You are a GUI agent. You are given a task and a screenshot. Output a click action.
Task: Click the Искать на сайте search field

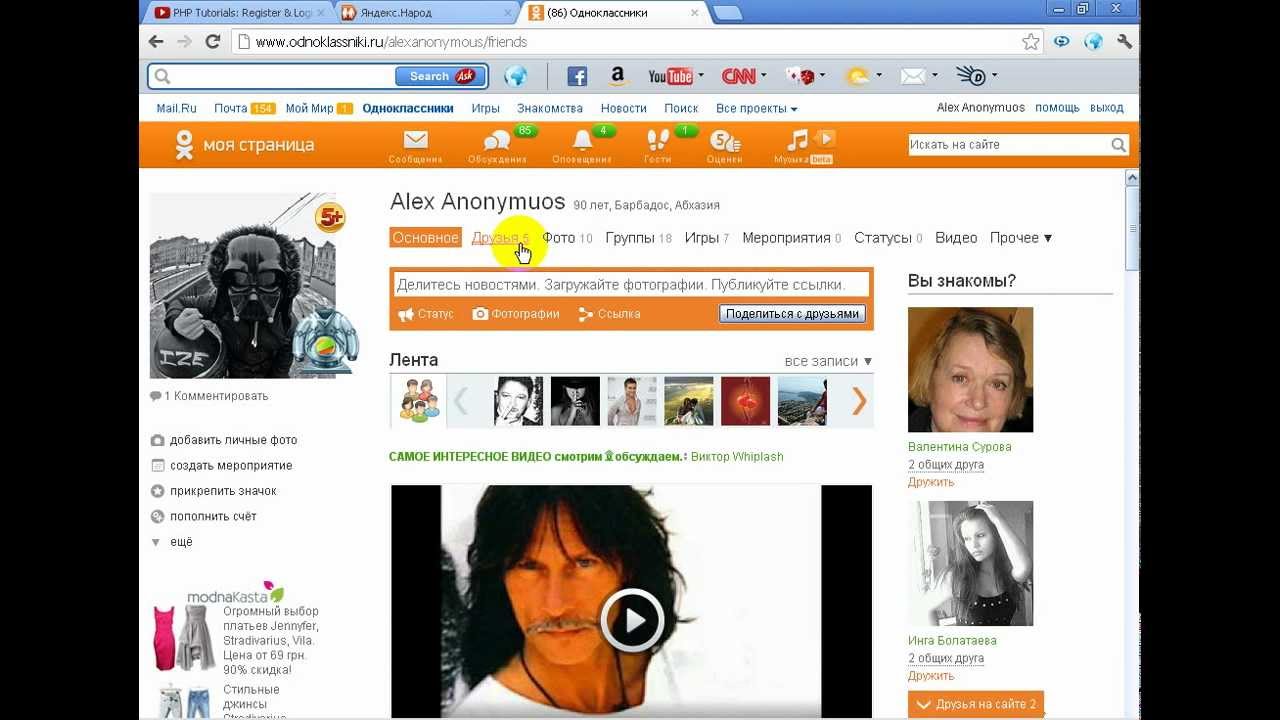coord(1008,145)
